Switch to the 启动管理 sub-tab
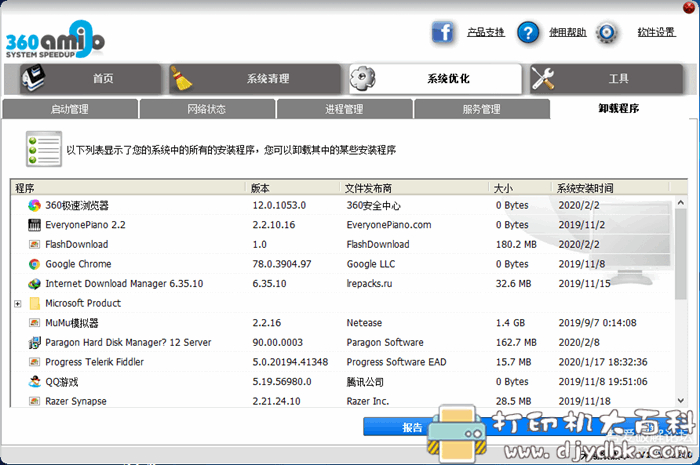The height and width of the screenshot is (465, 700). (x=70, y=109)
